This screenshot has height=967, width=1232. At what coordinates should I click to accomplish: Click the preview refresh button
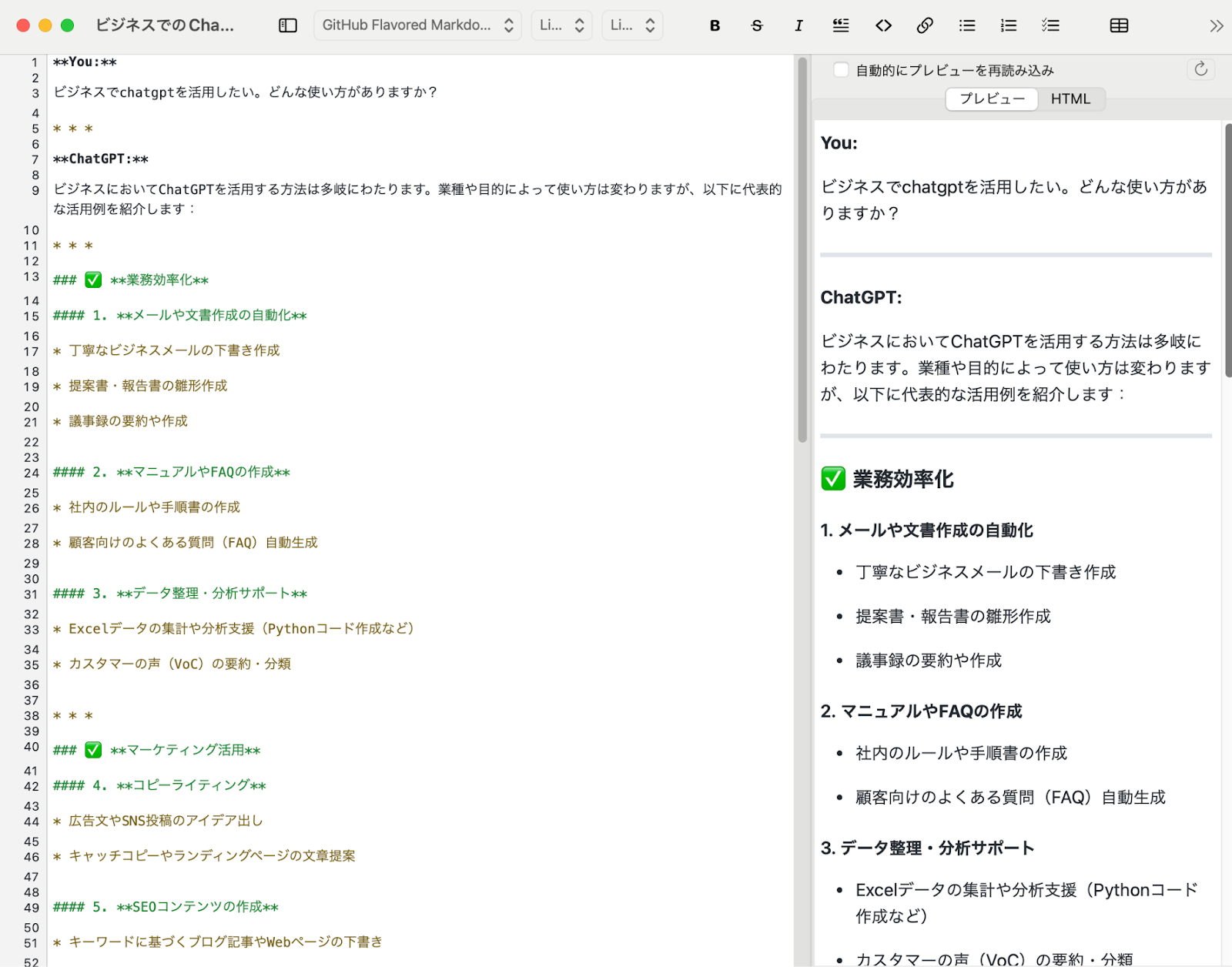click(1200, 69)
